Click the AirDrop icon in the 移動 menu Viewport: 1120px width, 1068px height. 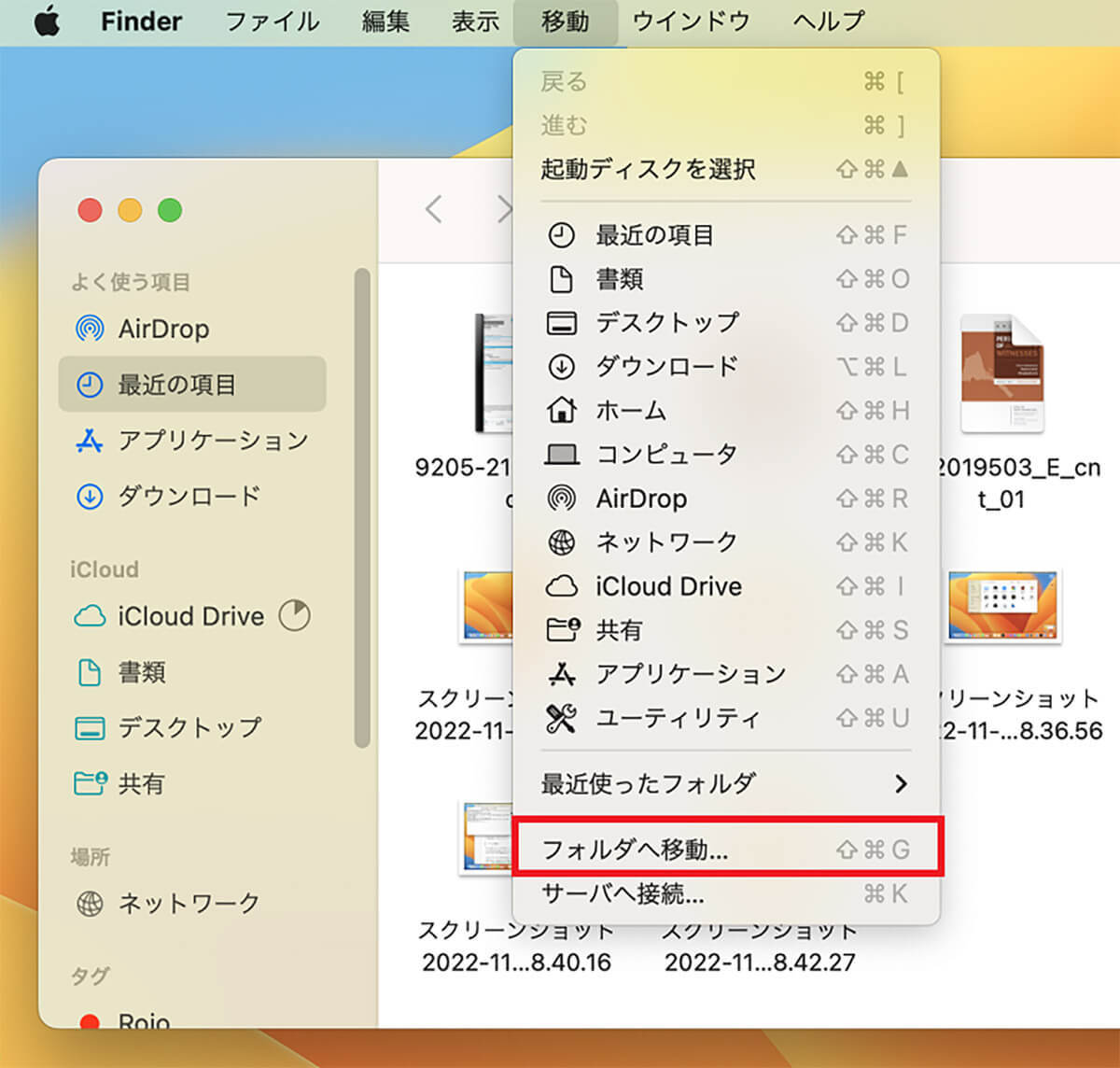tap(561, 499)
